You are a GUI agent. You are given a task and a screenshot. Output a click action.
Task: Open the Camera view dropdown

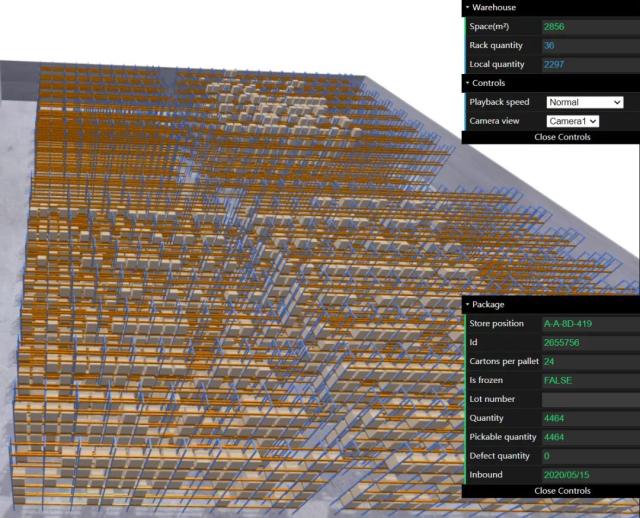click(572, 121)
